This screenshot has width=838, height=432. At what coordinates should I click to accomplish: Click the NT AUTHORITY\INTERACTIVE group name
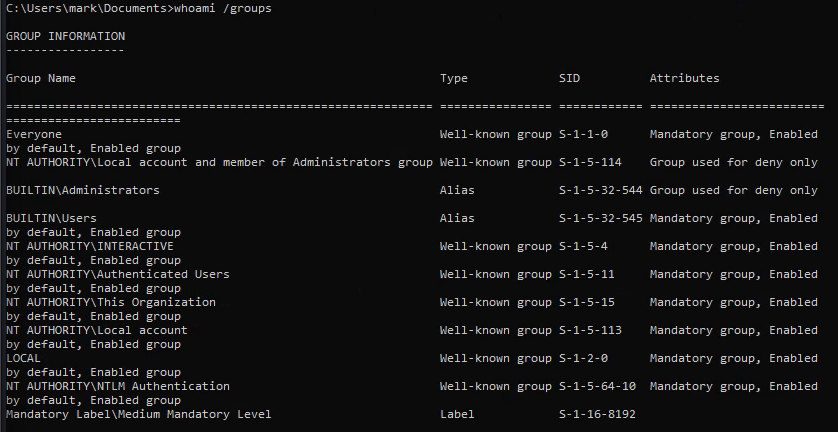coord(90,246)
